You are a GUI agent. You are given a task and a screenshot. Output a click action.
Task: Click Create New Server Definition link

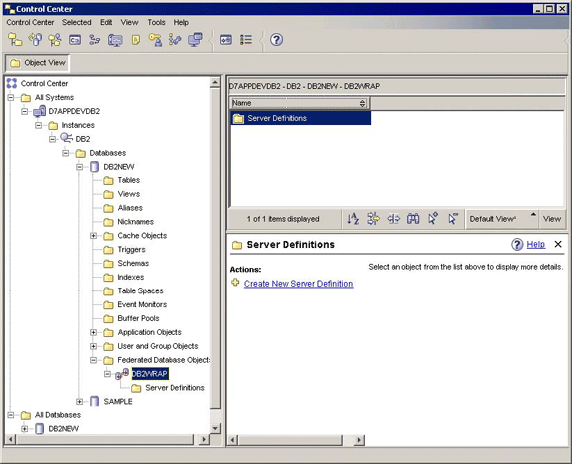(x=298, y=284)
